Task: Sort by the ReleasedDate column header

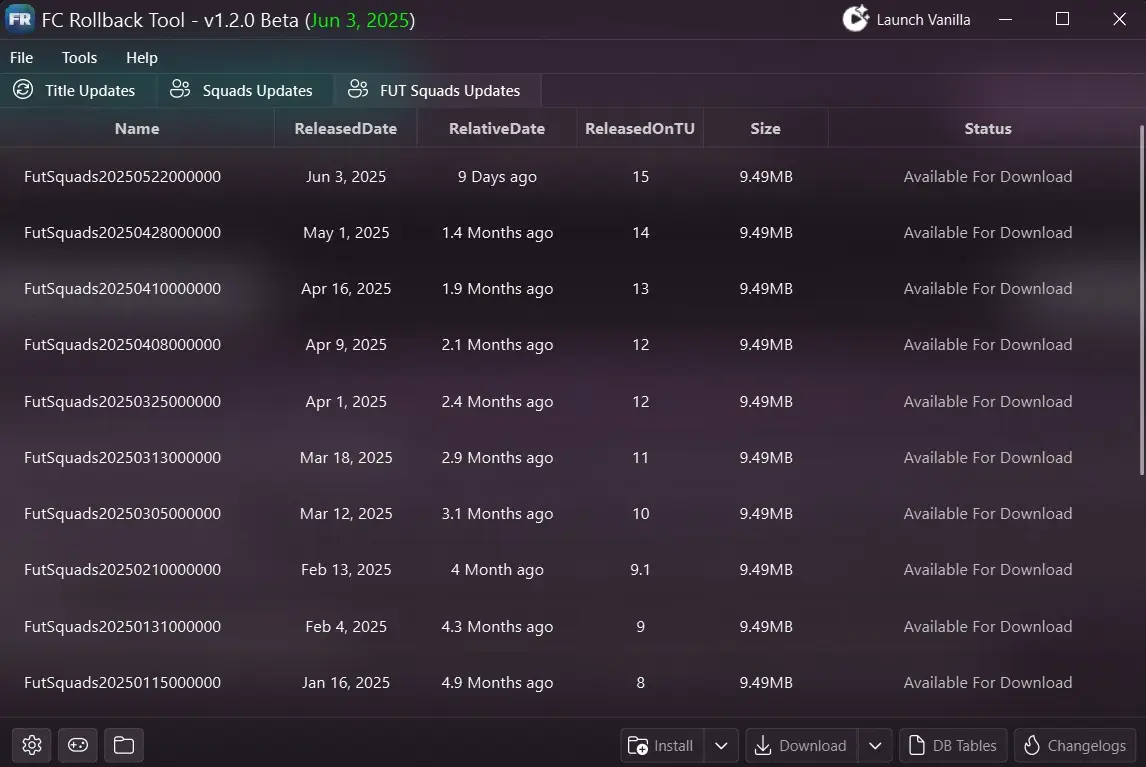Action: pyautogui.click(x=346, y=129)
